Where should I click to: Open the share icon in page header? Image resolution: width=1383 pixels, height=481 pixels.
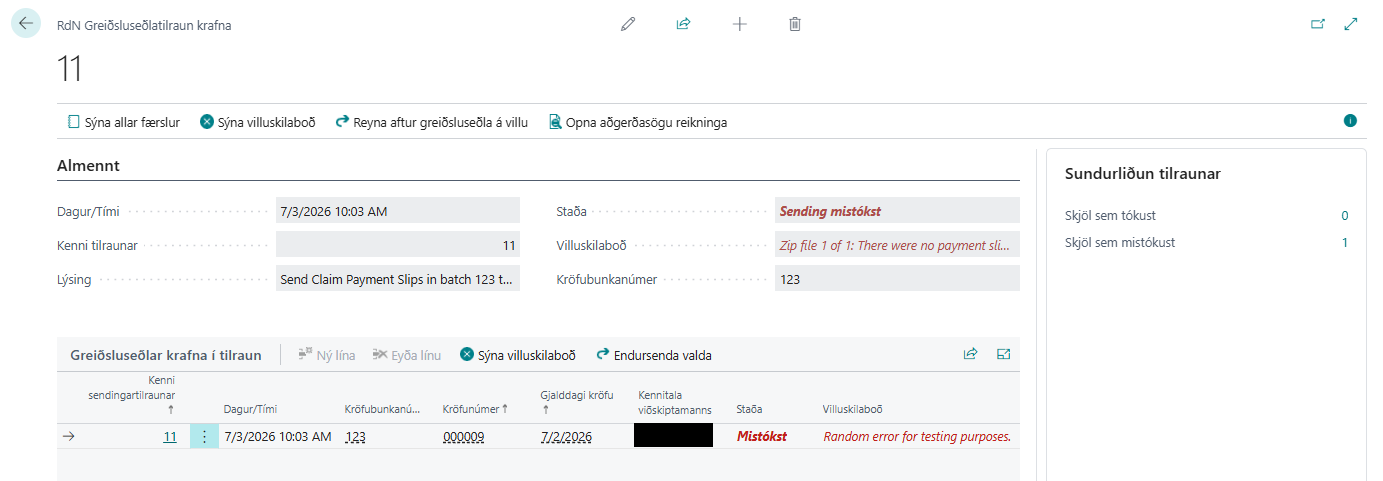[x=684, y=24]
